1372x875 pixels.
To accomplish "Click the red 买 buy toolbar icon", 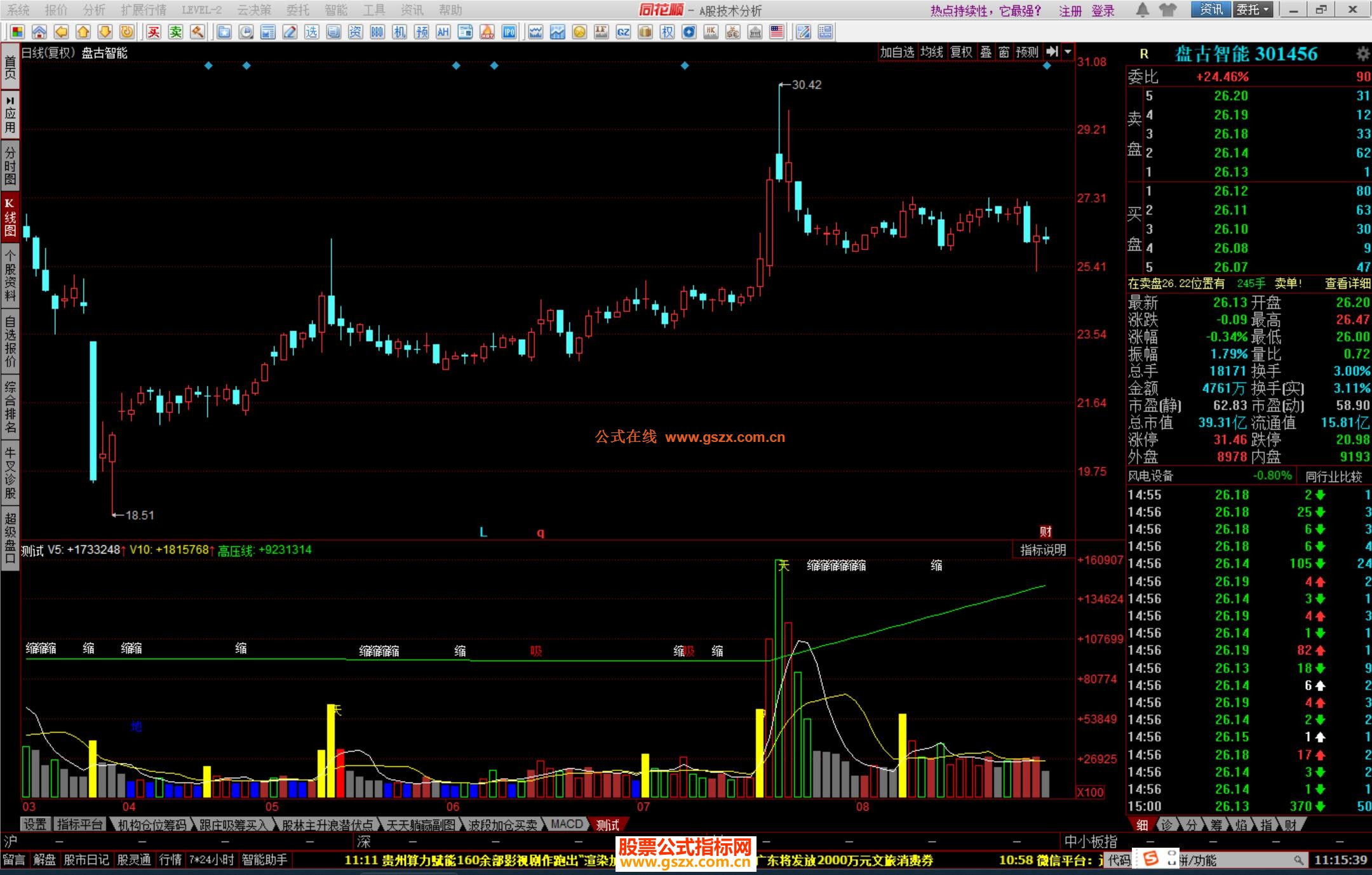I will coord(154,32).
